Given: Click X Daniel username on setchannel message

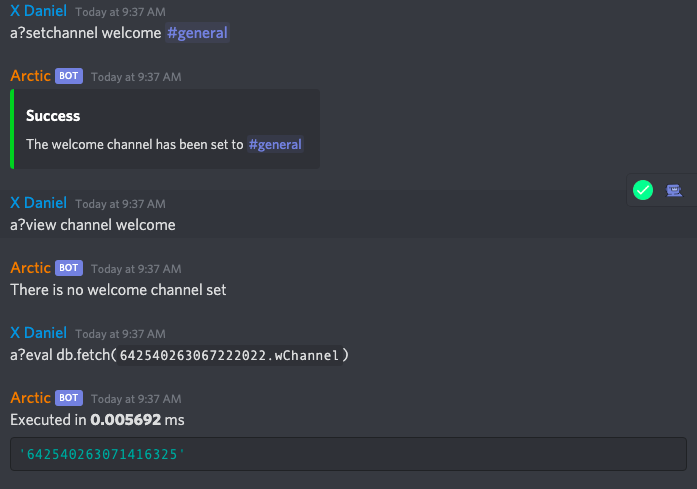Looking at the screenshot, I should [x=38, y=11].
